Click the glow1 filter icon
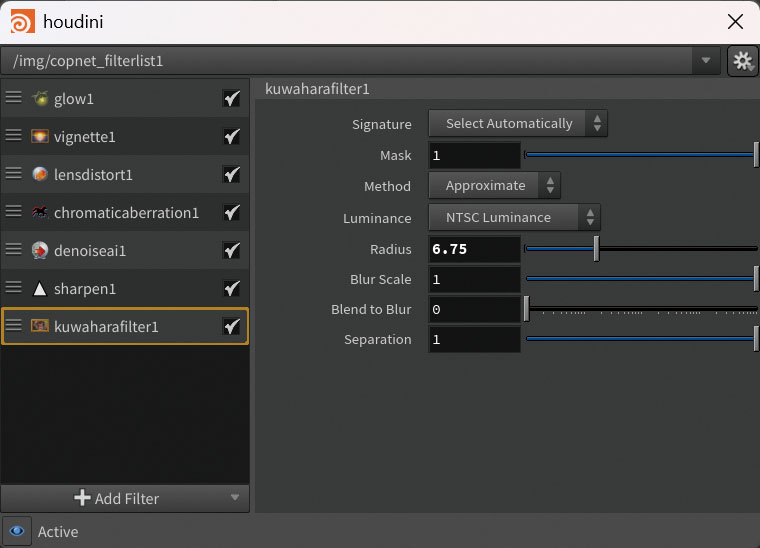The image size is (760, 548). pos(40,98)
